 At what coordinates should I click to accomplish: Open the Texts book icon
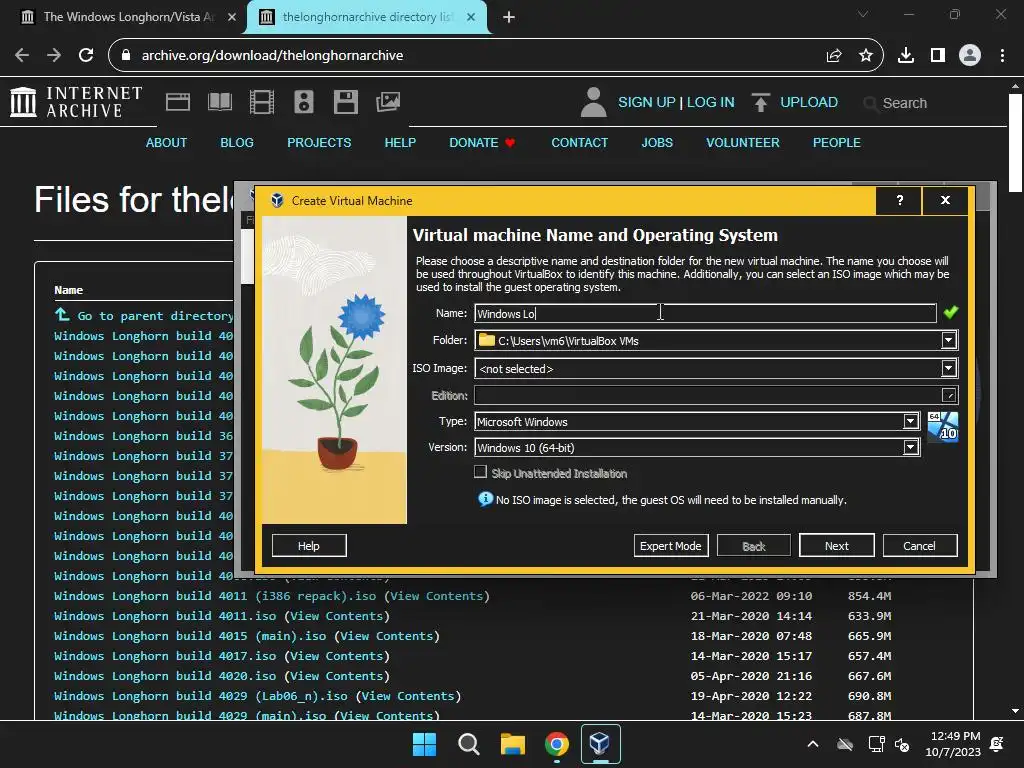point(219,102)
